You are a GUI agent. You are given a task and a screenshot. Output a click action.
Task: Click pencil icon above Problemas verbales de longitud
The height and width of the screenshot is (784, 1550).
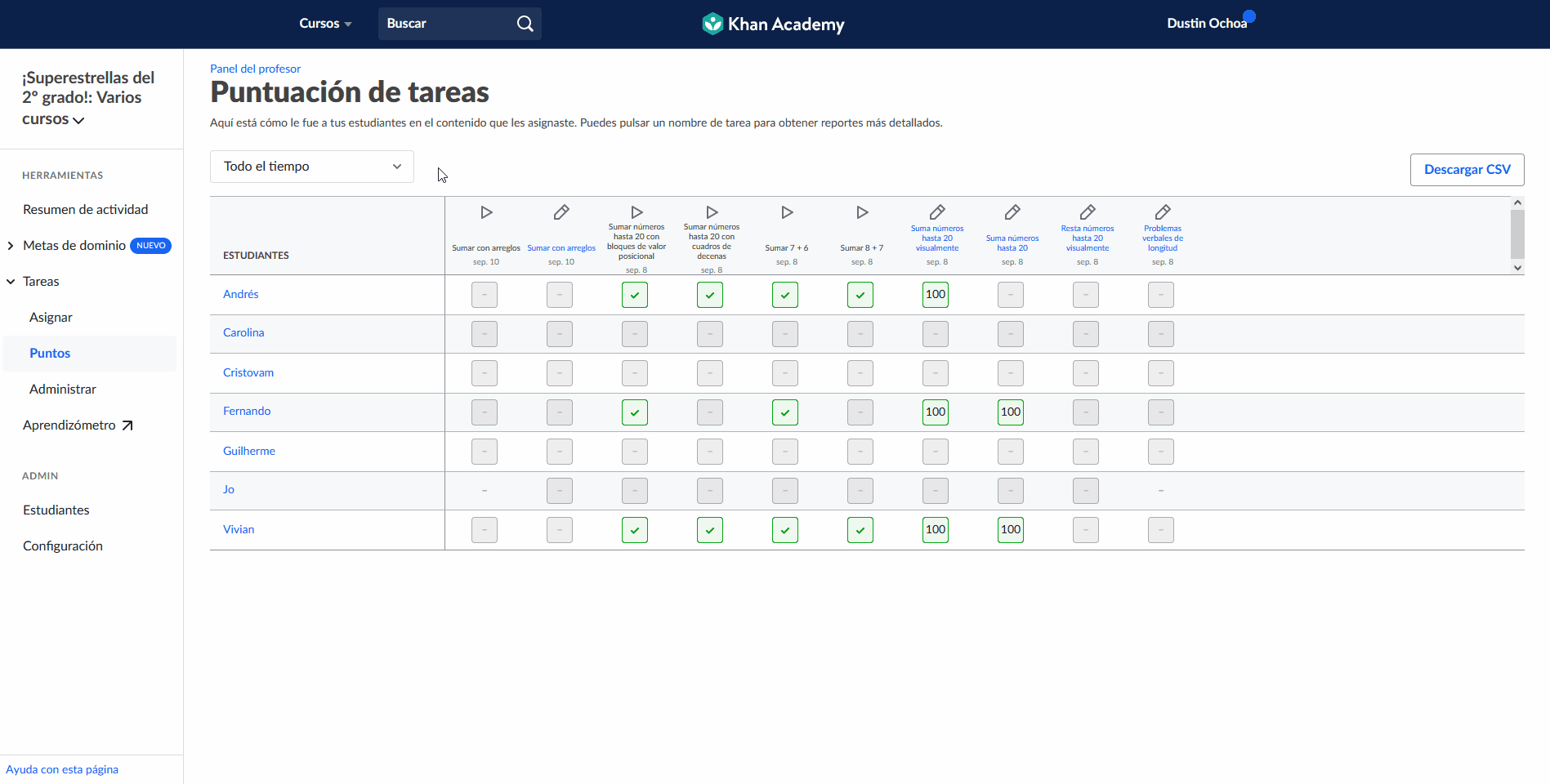pyautogui.click(x=1163, y=212)
